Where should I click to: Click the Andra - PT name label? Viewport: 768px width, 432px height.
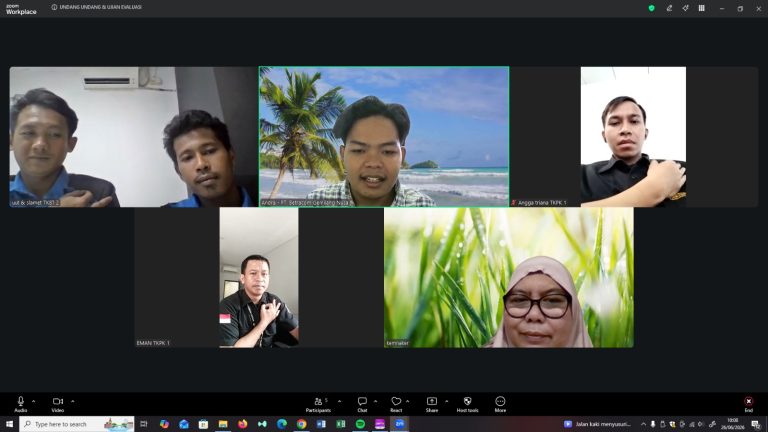click(304, 202)
